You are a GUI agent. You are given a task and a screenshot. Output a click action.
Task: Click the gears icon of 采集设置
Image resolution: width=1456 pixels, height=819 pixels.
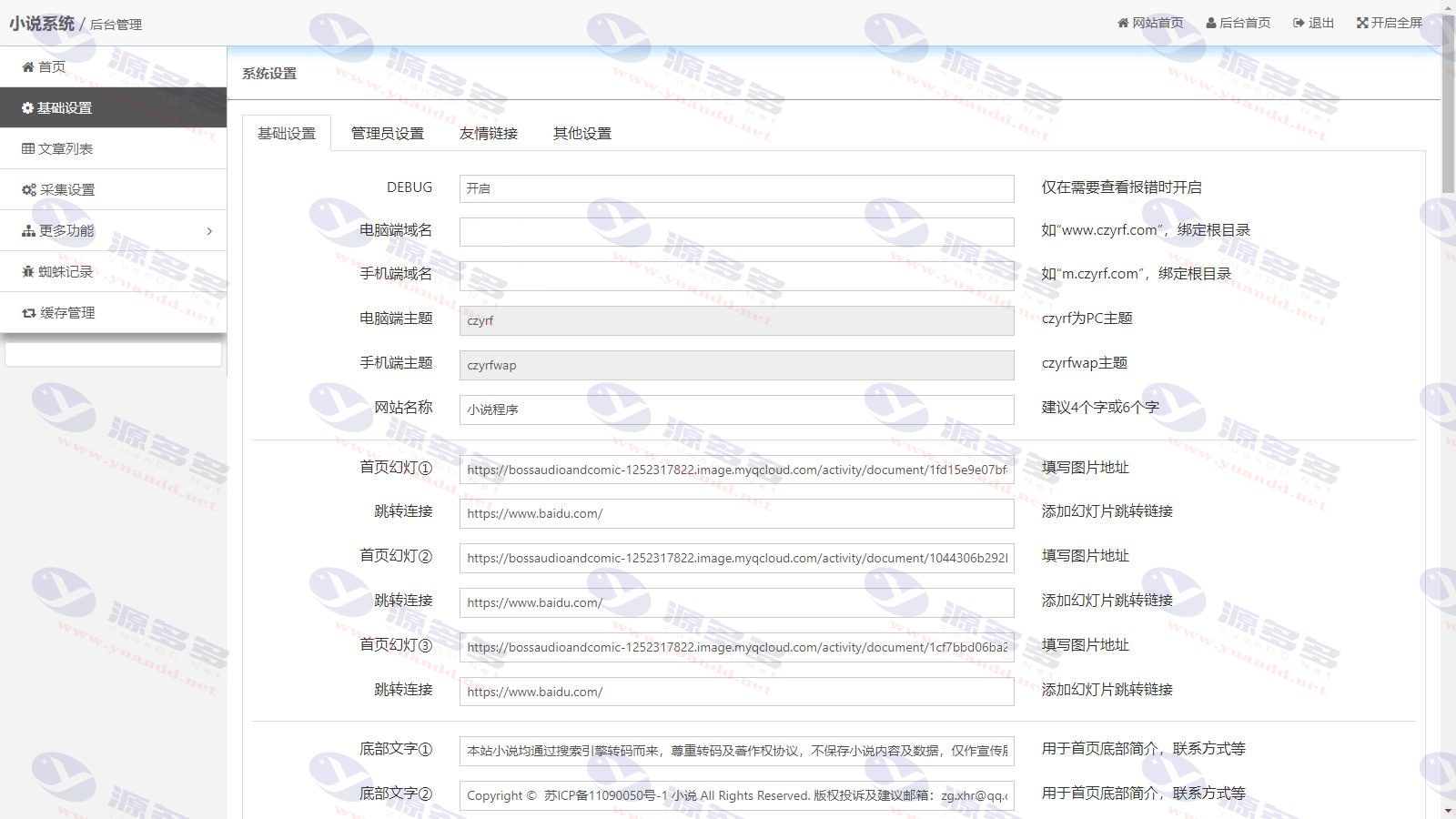pyautogui.click(x=29, y=189)
